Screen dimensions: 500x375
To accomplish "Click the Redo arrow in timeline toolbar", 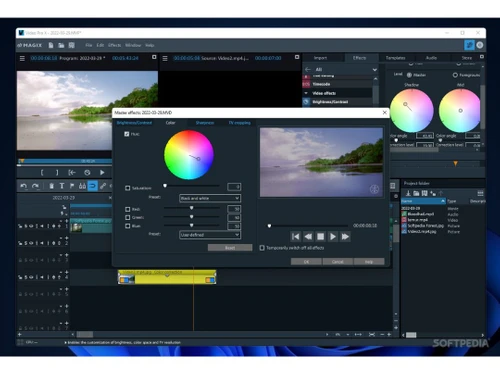I will 35,186.
